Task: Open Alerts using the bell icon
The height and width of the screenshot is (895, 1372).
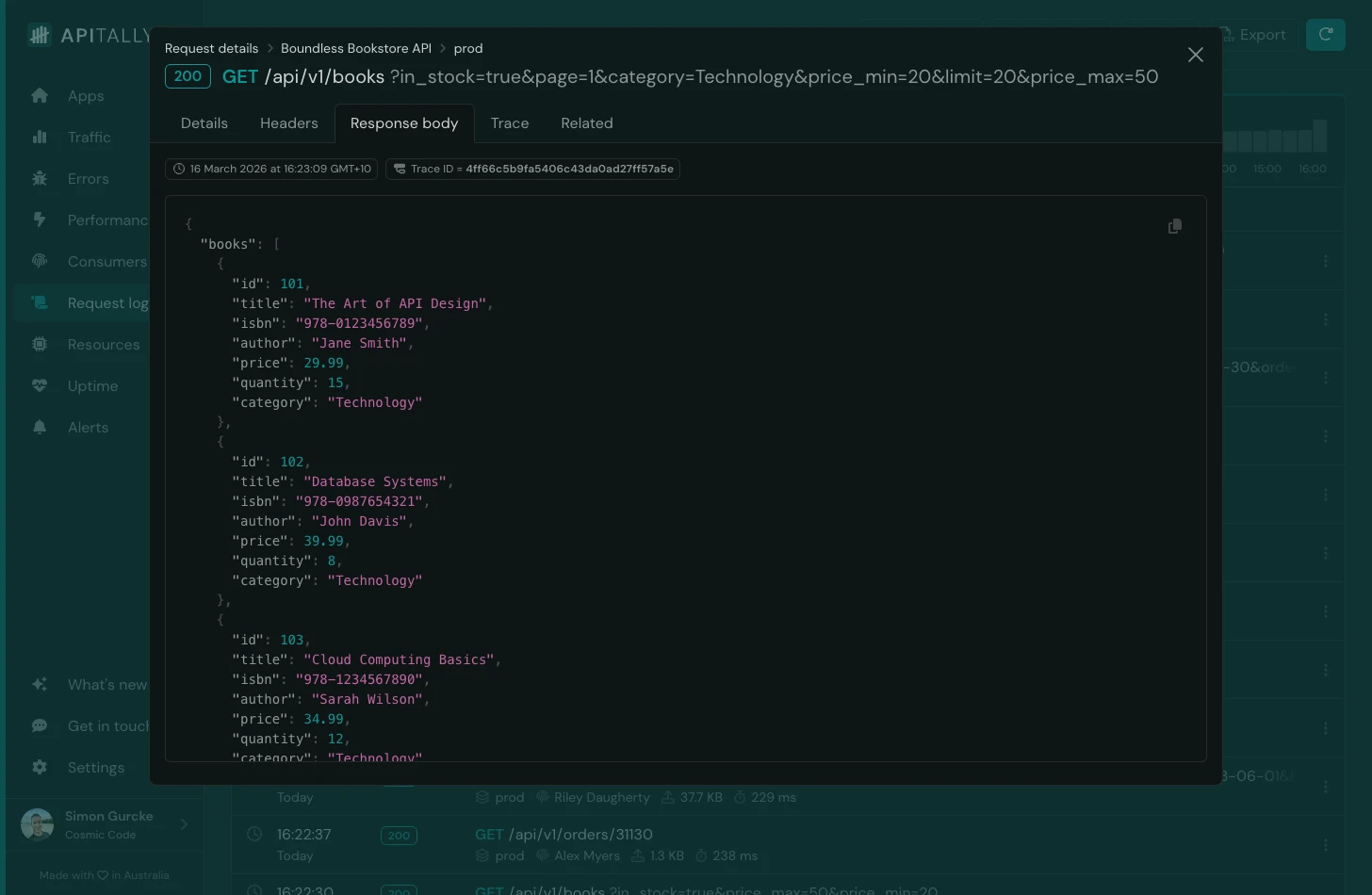Action: [x=40, y=427]
